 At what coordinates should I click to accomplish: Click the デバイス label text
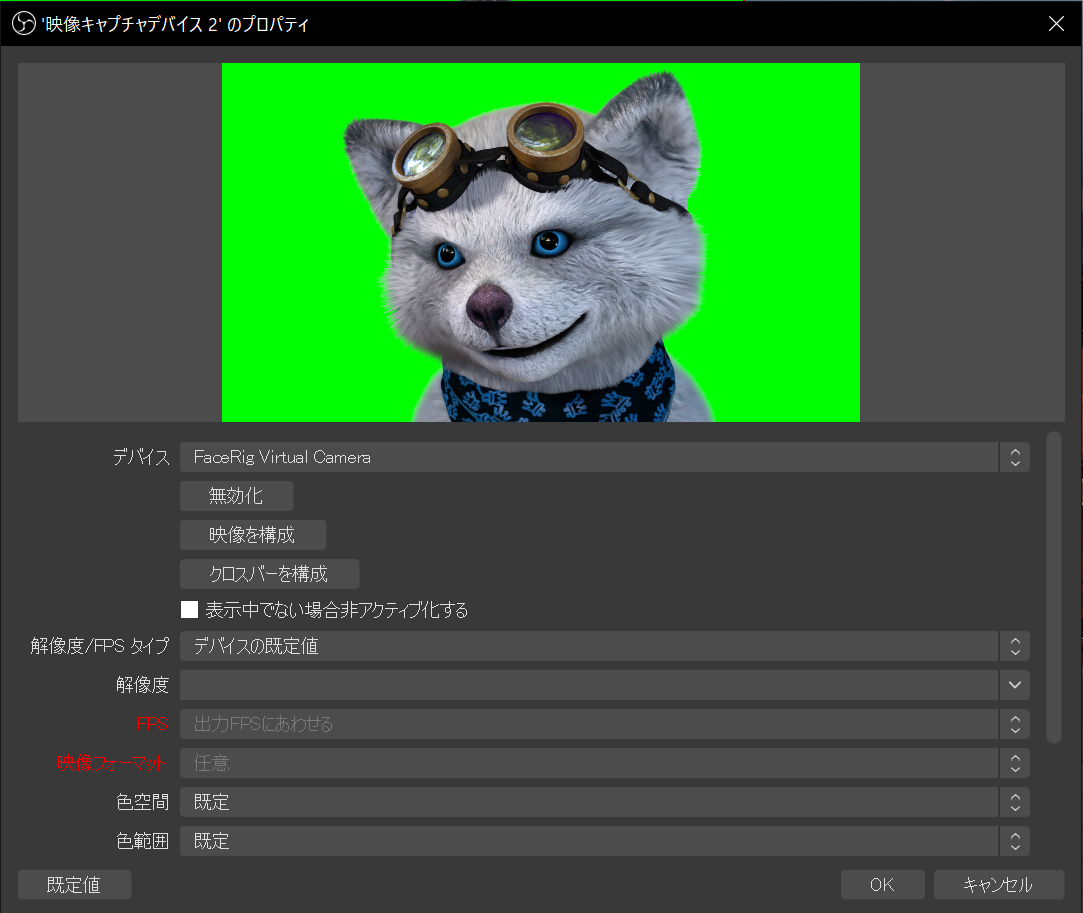click(x=141, y=457)
